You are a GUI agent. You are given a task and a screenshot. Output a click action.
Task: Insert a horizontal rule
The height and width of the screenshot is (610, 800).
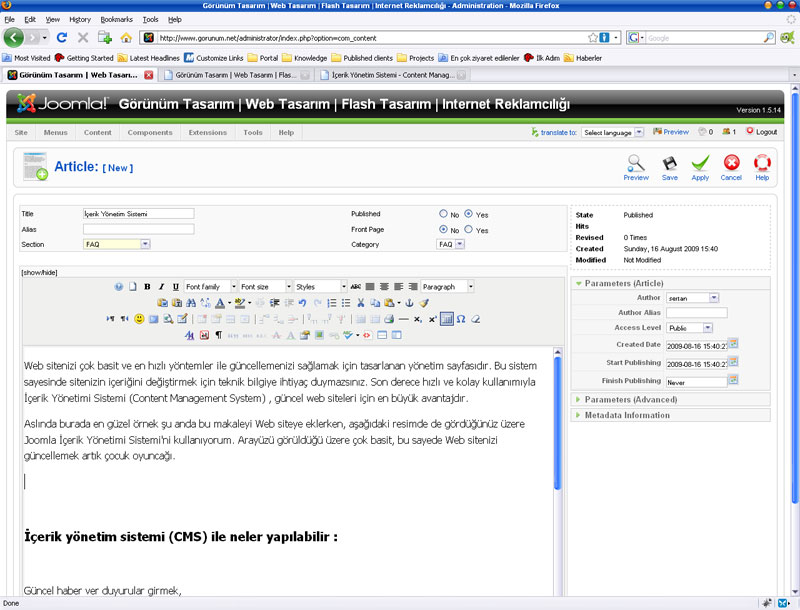404,319
